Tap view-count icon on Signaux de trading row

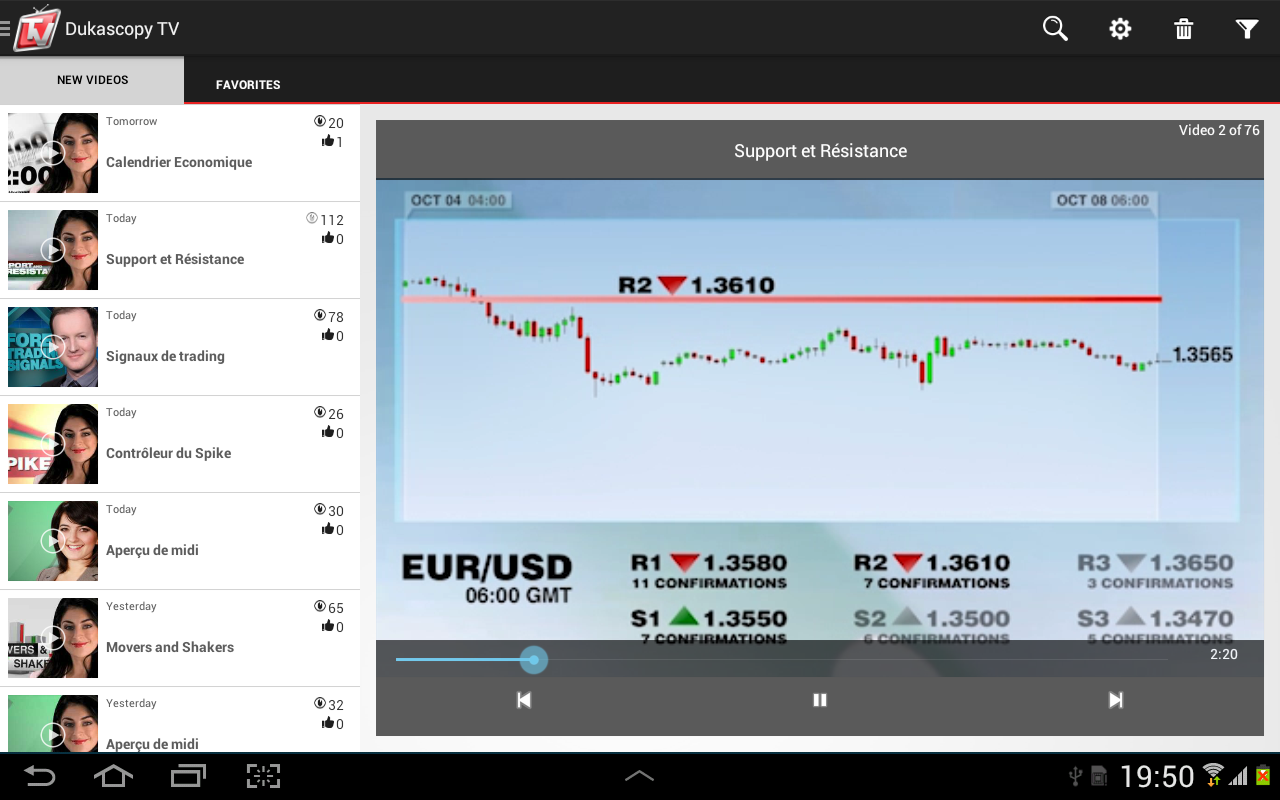pyautogui.click(x=320, y=316)
